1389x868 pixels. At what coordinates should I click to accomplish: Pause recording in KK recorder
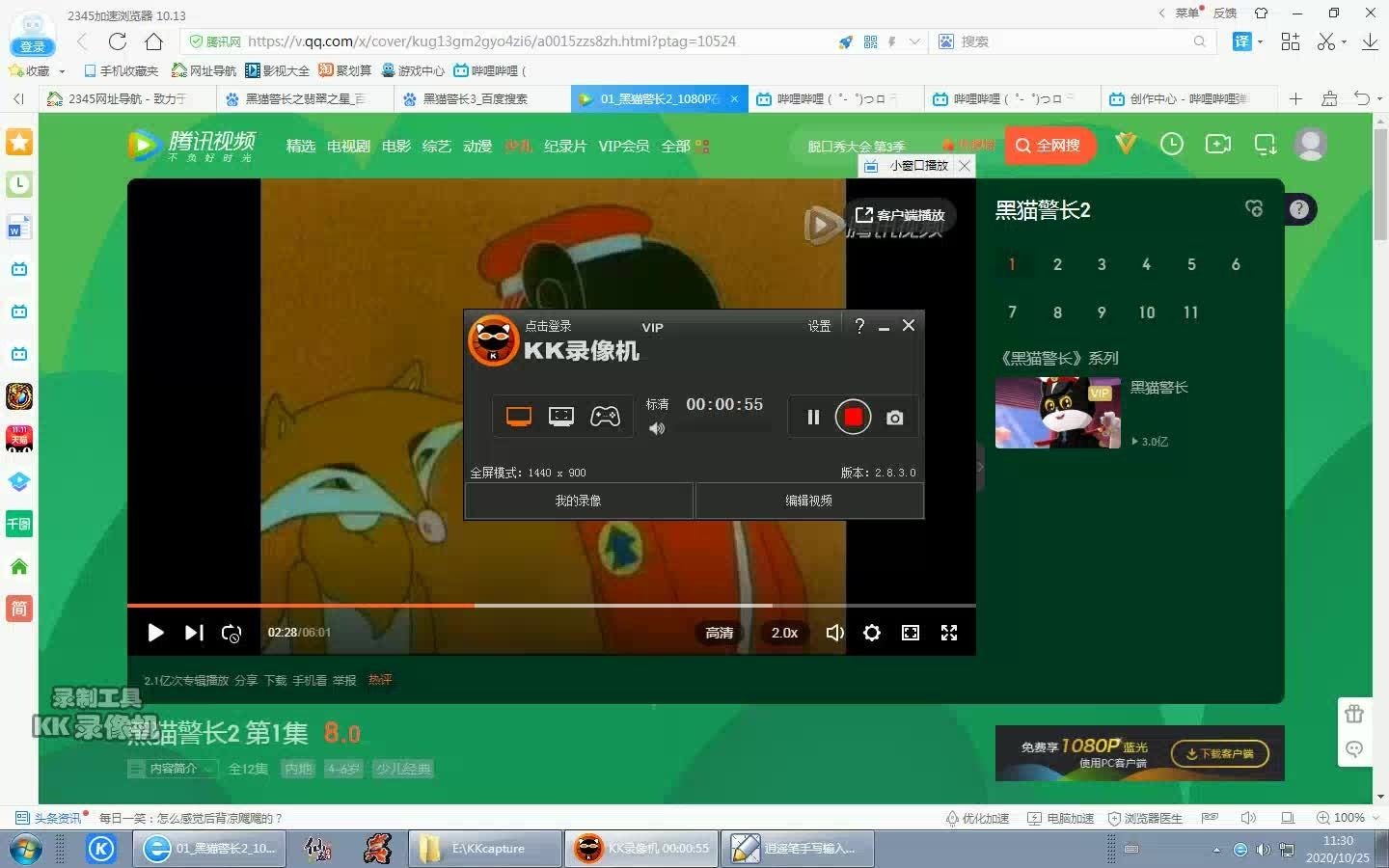pos(813,418)
